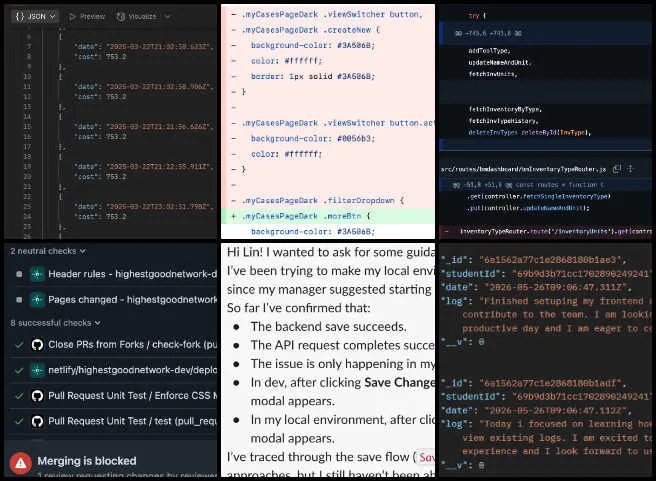The height and width of the screenshot is (481, 656).
Task: Expand the -743,6 +743,6 diff hunk header
Action: 545,33
